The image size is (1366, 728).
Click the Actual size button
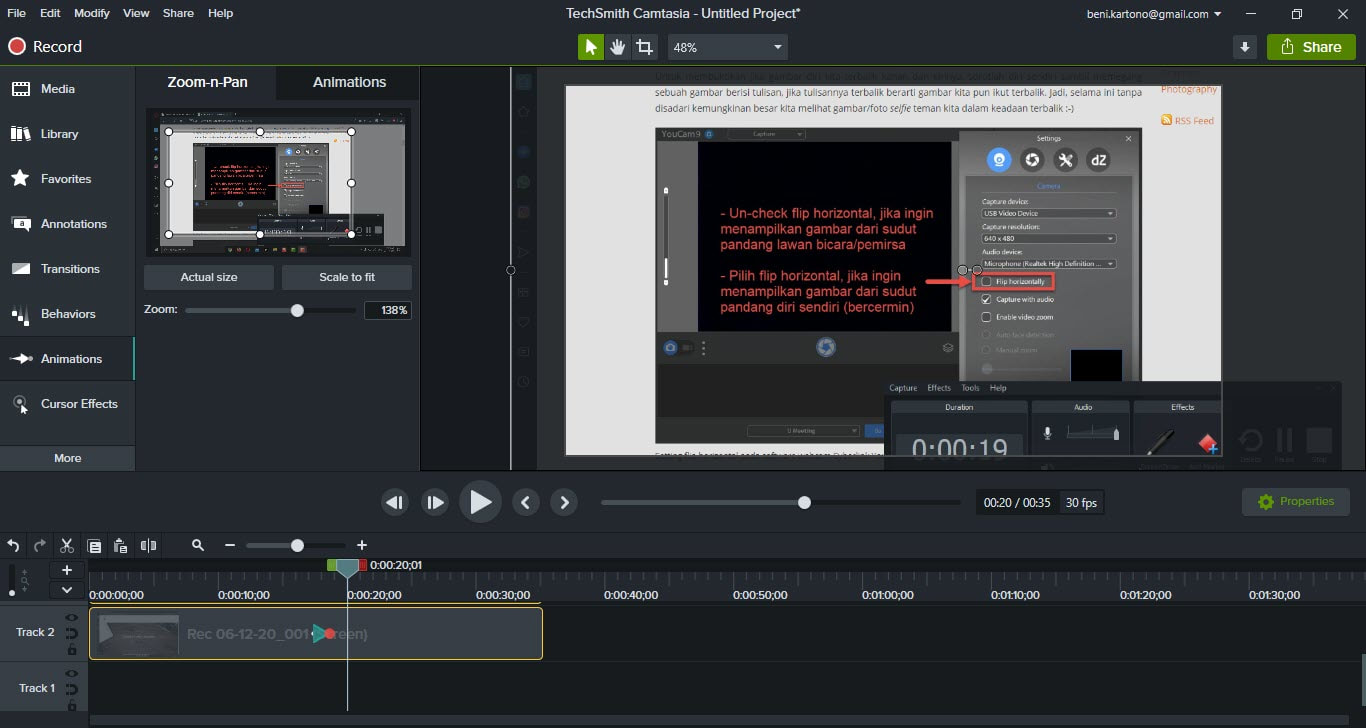209,277
